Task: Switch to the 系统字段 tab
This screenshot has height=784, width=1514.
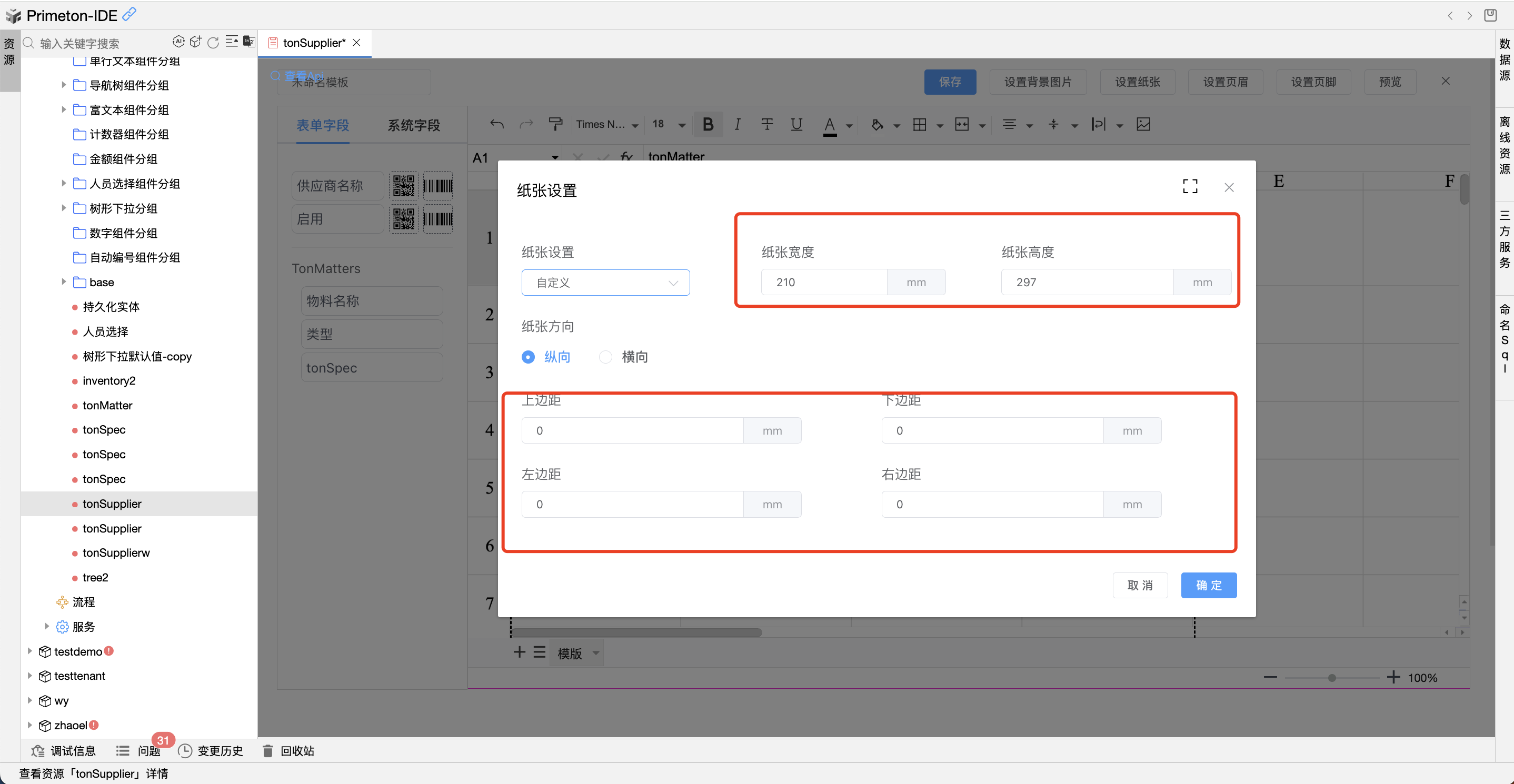Action: (x=413, y=125)
